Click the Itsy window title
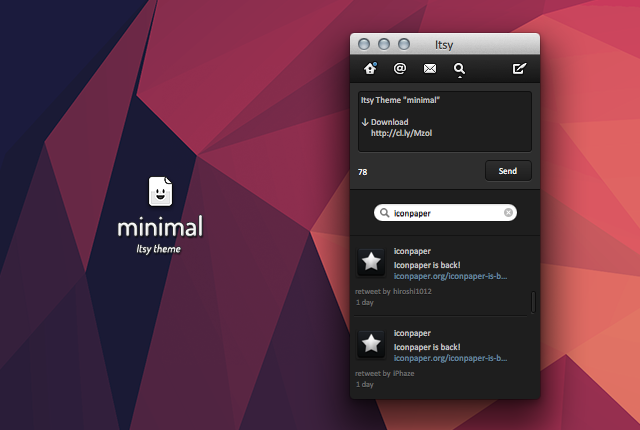The width and height of the screenshot is (640, 430). point(444,44)
